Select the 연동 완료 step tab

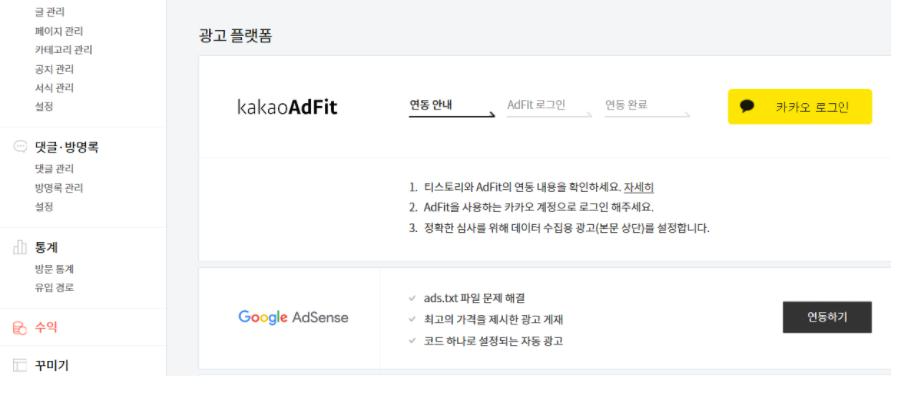click(x=647, y=107)
